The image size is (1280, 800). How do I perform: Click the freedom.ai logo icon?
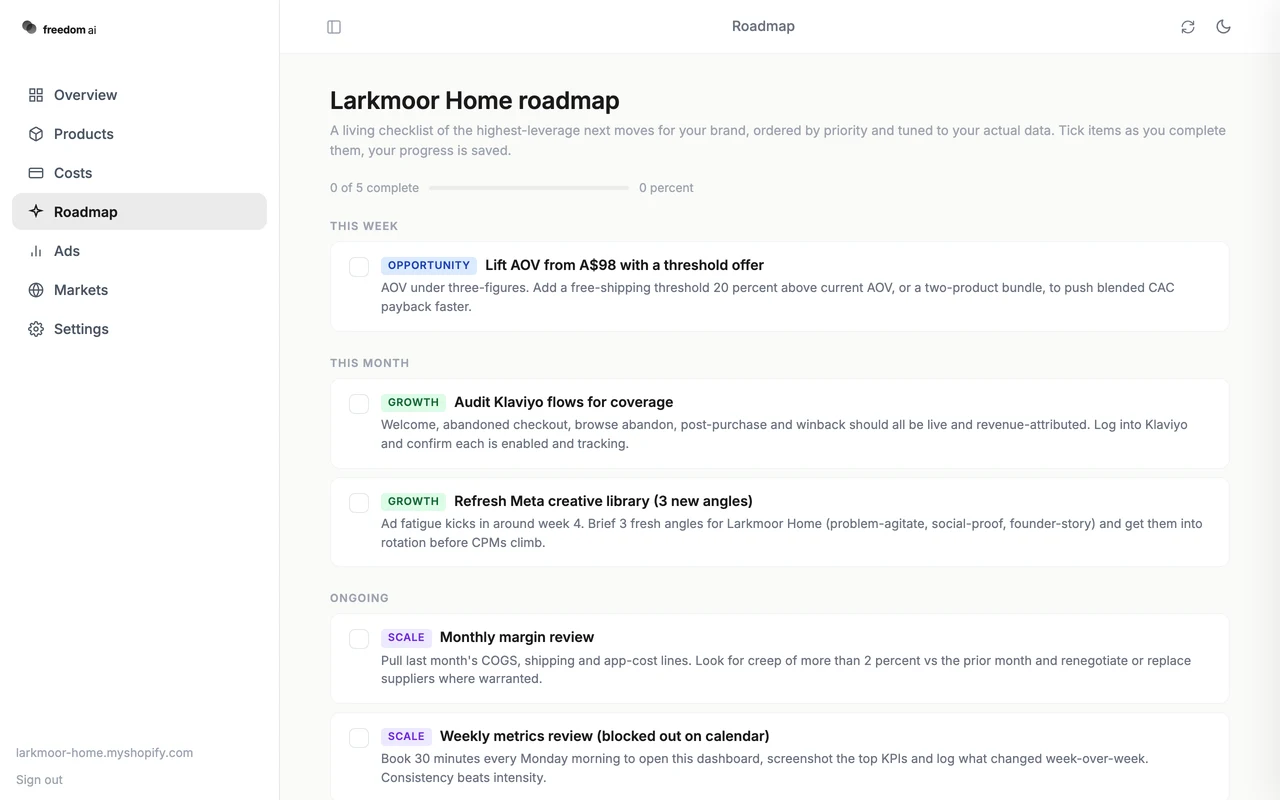pos(29,28)
